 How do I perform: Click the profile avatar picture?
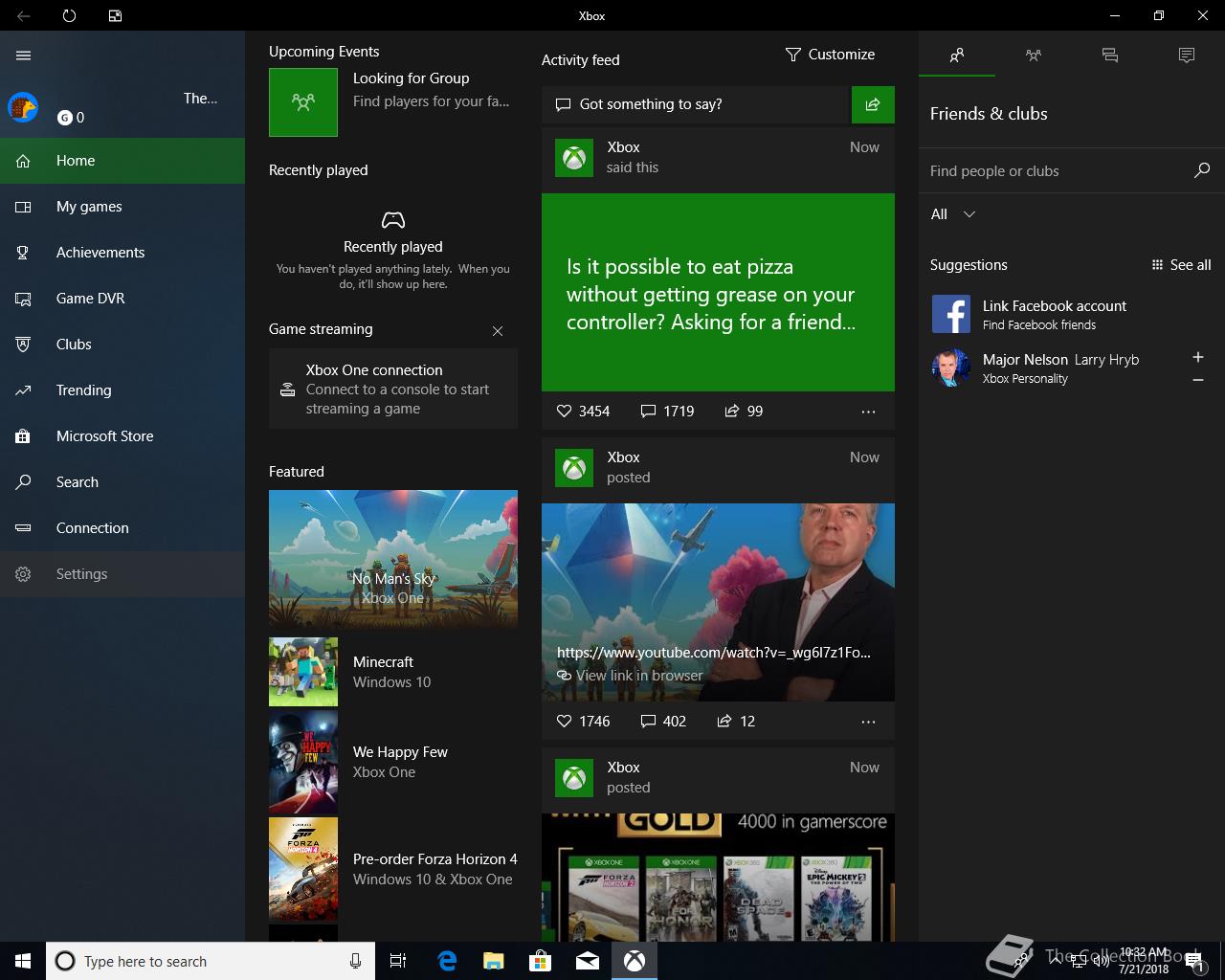pyautogui.click(x=23, y=106)
